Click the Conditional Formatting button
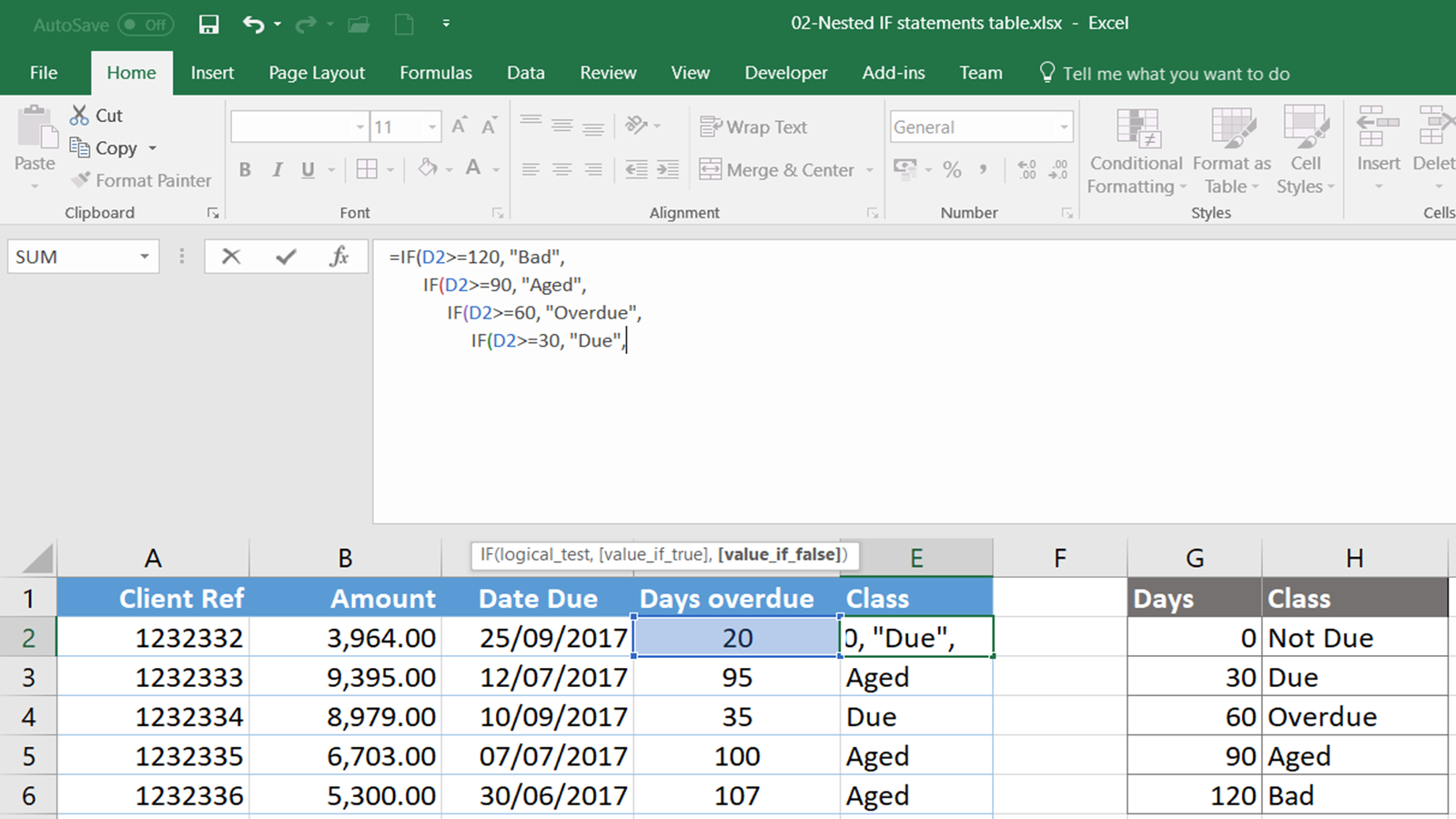Screen dimensions: 1456x819 pos(1136,150)
